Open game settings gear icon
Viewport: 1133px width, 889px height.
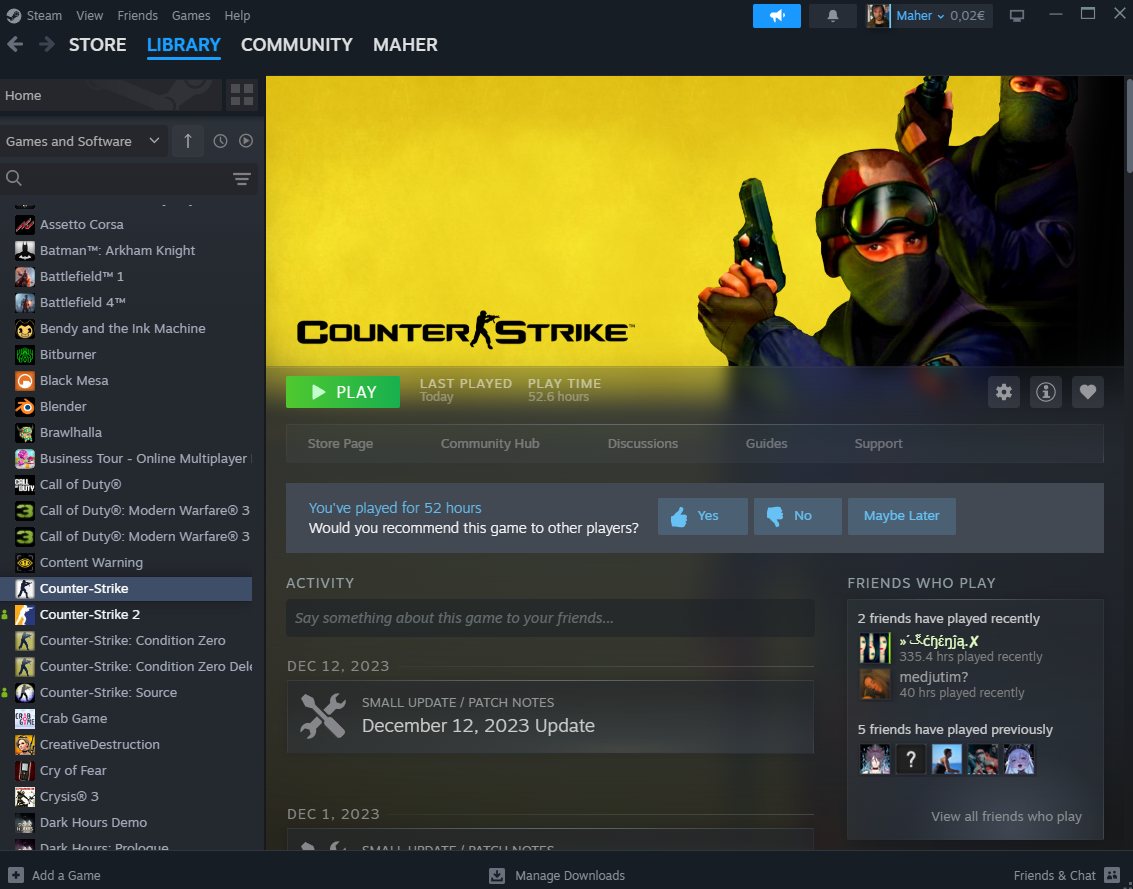(x=1004, y=392)
